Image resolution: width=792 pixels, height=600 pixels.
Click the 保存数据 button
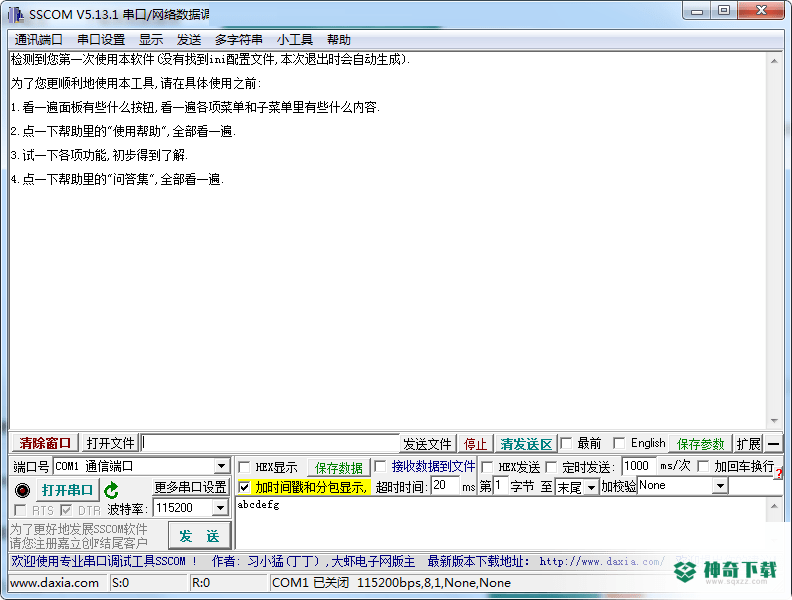(x=338, y=468)
